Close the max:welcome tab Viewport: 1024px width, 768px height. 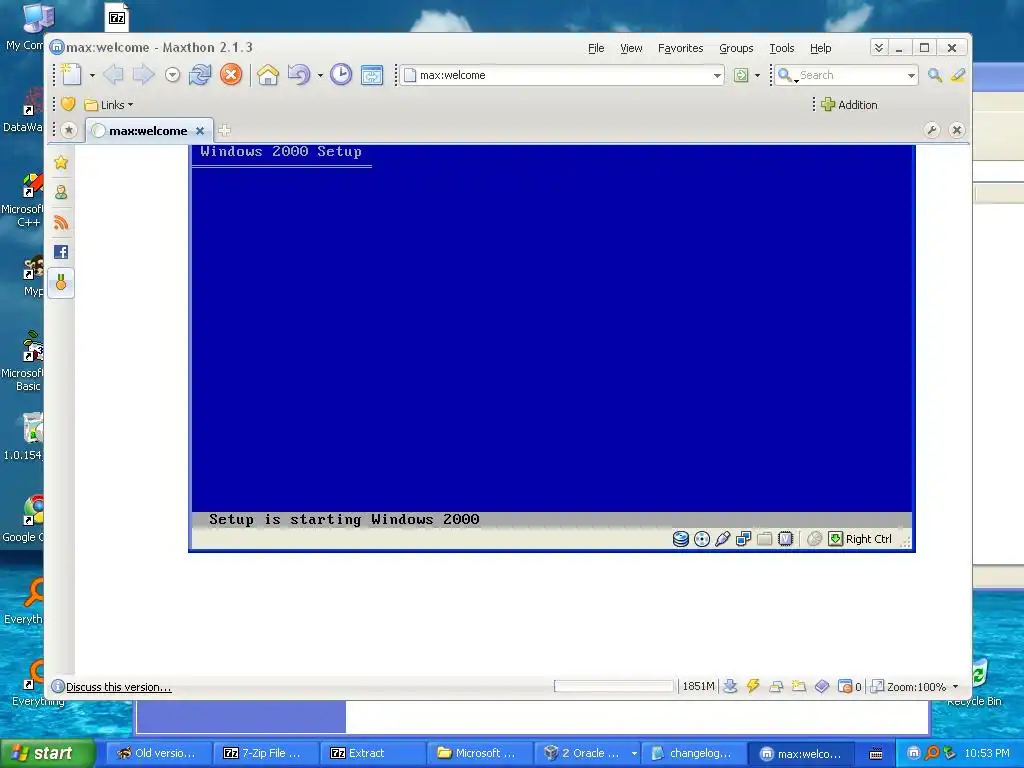200,131
